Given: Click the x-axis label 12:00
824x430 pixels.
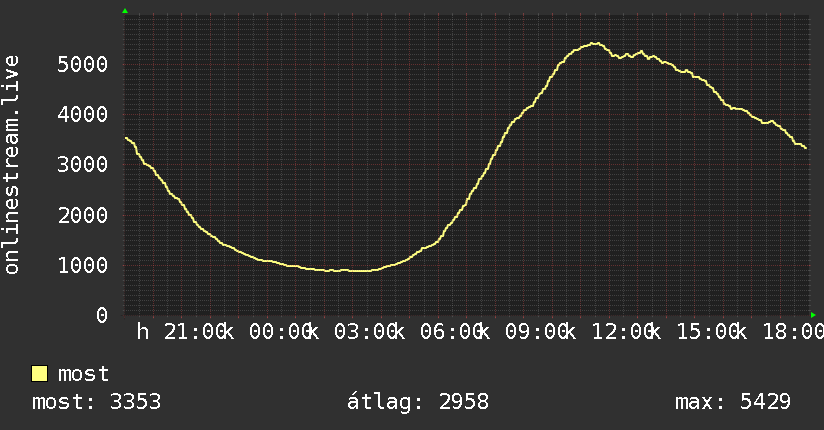Looking at the screenshot, I should coord(622,332).
